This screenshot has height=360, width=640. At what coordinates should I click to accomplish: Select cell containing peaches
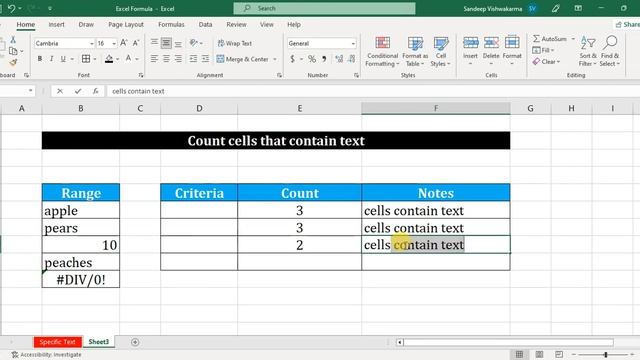(x=81, y=262)
